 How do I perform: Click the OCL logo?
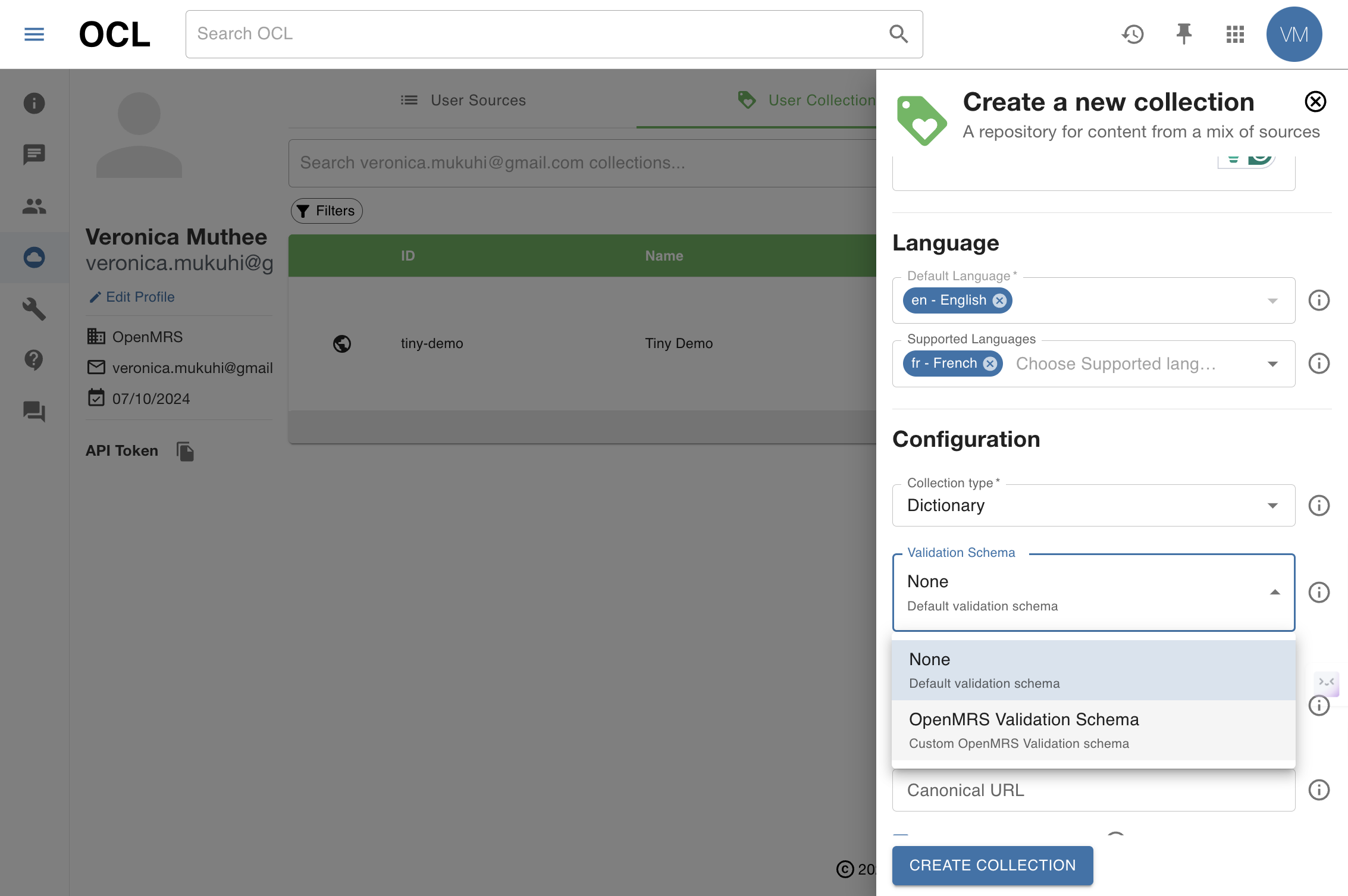point(114,34)
